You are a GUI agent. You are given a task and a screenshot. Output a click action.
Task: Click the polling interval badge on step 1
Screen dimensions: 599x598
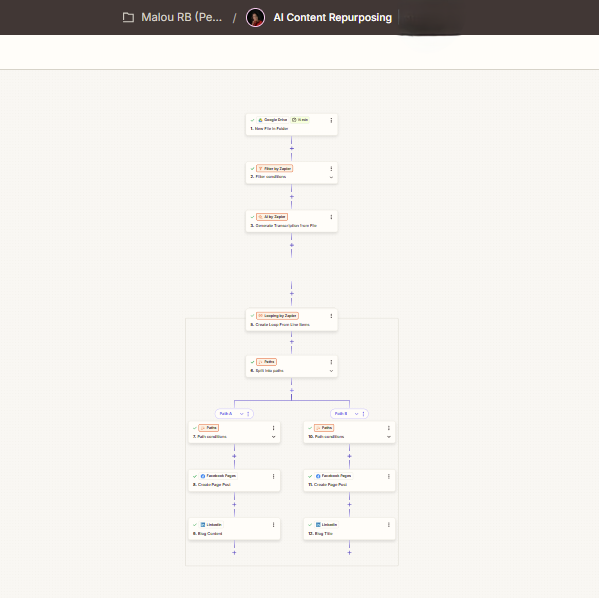pyautogui.click(x=300, y=120)
